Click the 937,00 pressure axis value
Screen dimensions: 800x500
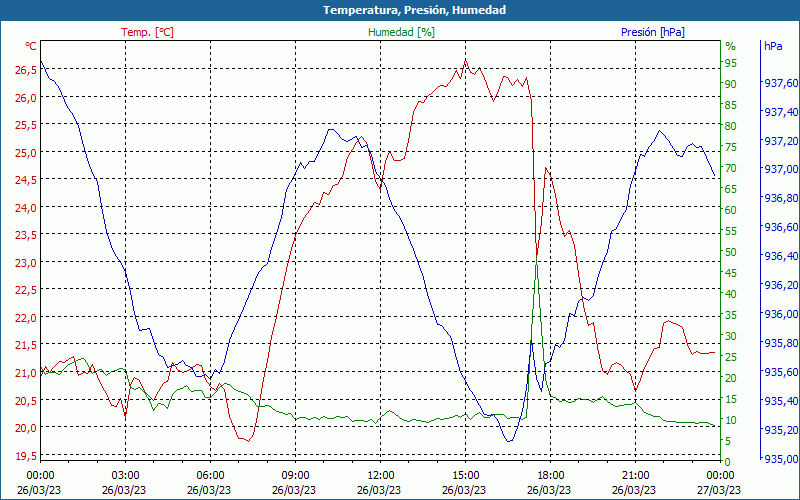pyautogui.click(x=780, y=169)
